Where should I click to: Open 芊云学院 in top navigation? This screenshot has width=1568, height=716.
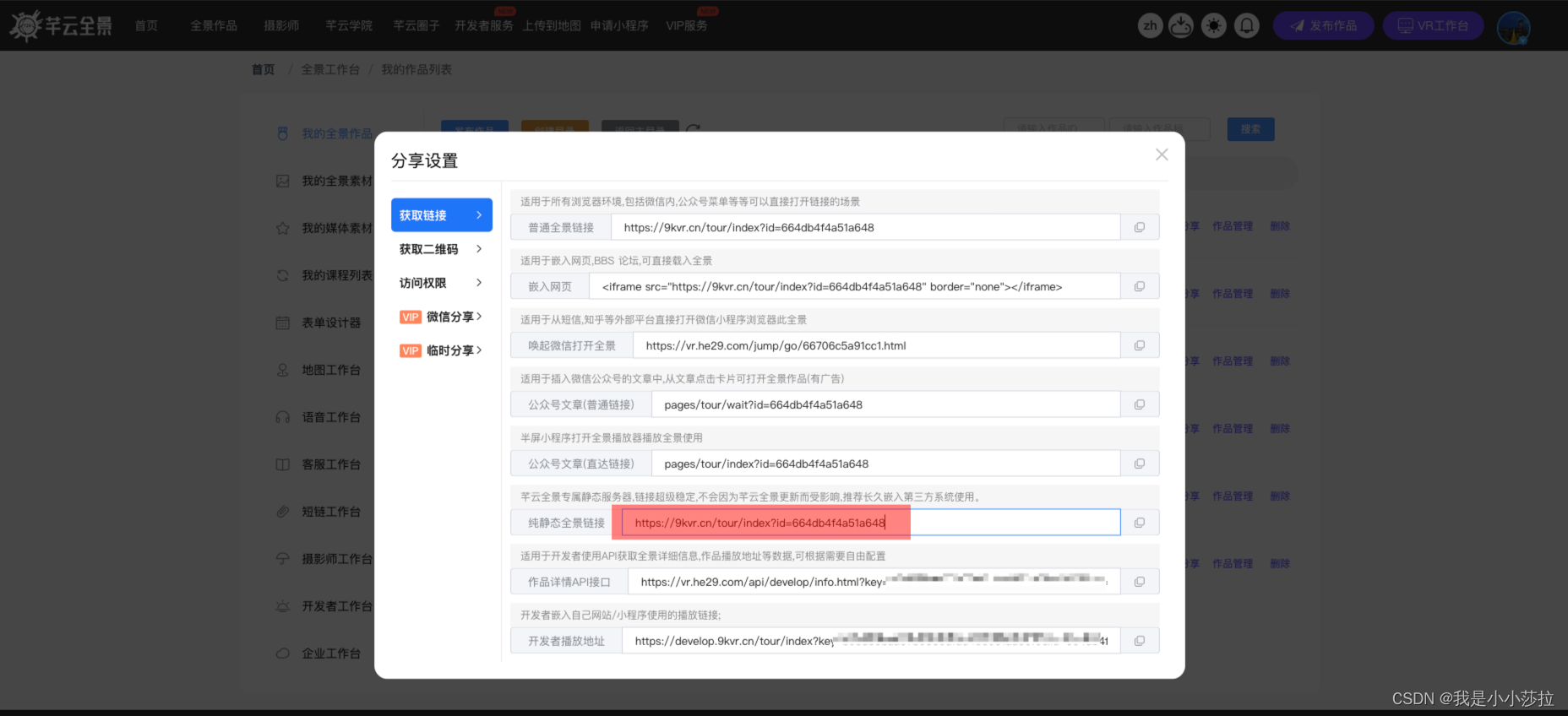349,25
